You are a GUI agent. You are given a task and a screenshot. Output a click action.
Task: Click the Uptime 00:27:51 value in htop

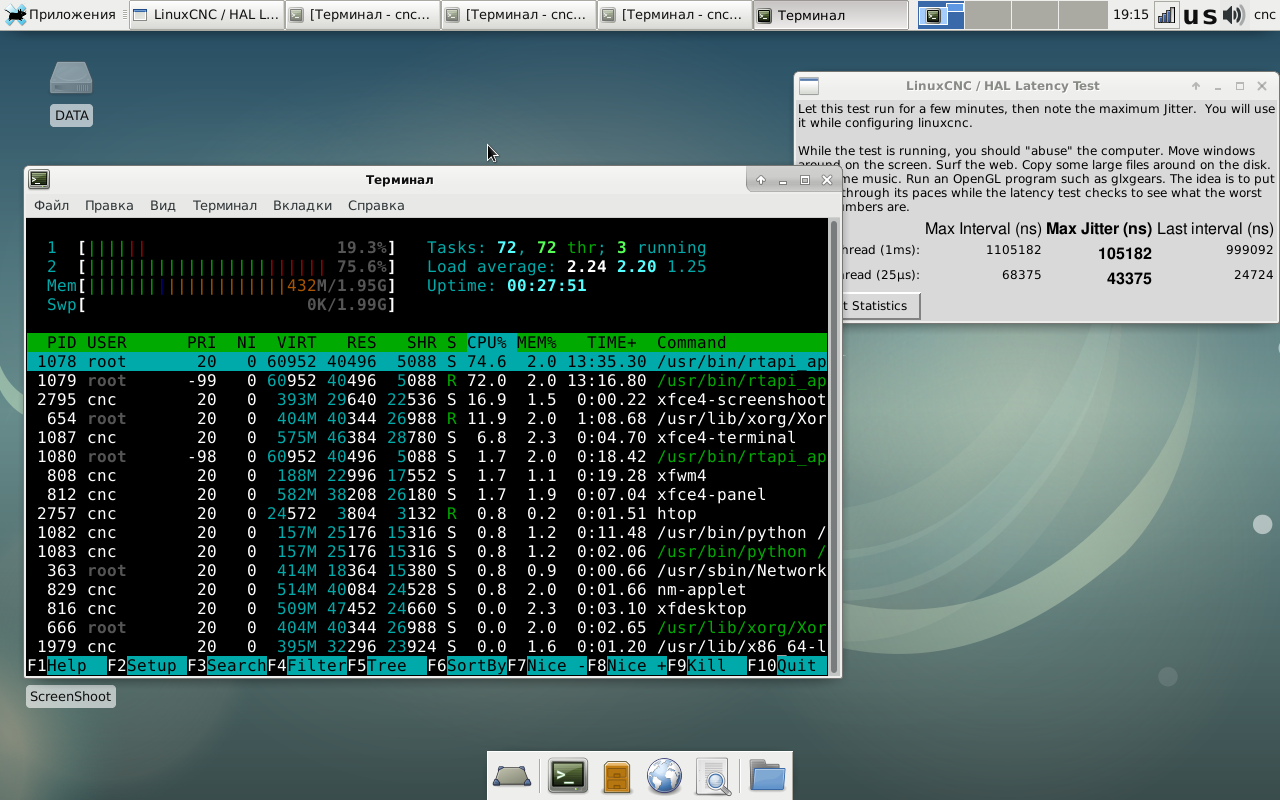tap(547, 286)
